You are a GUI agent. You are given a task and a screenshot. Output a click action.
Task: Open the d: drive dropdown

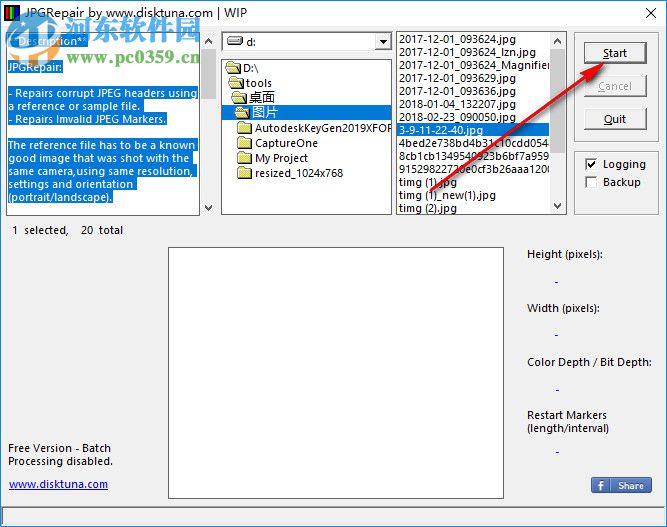pos(383,42)
